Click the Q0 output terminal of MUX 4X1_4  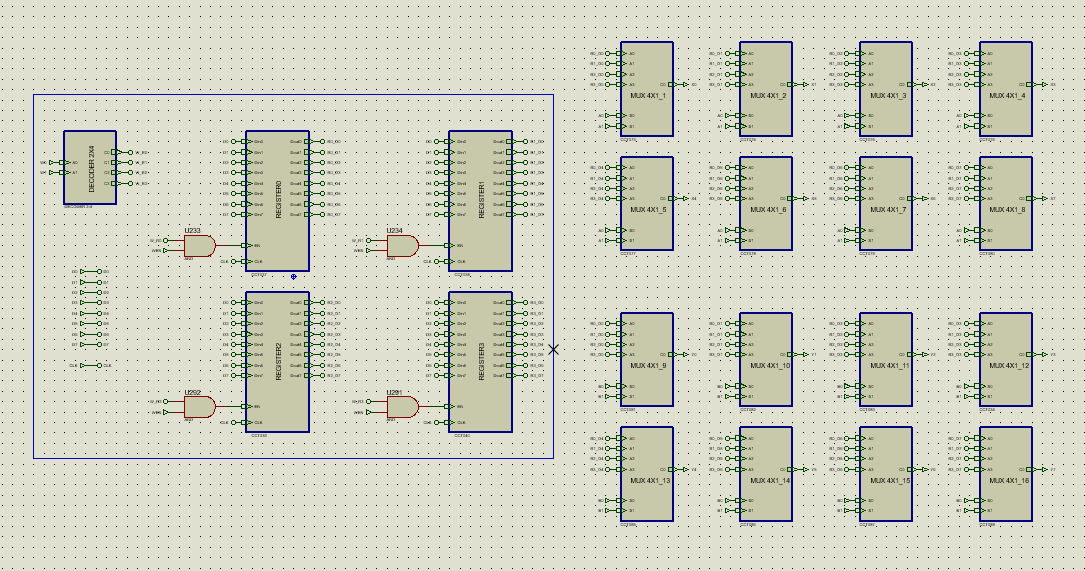coord(1043,84)
